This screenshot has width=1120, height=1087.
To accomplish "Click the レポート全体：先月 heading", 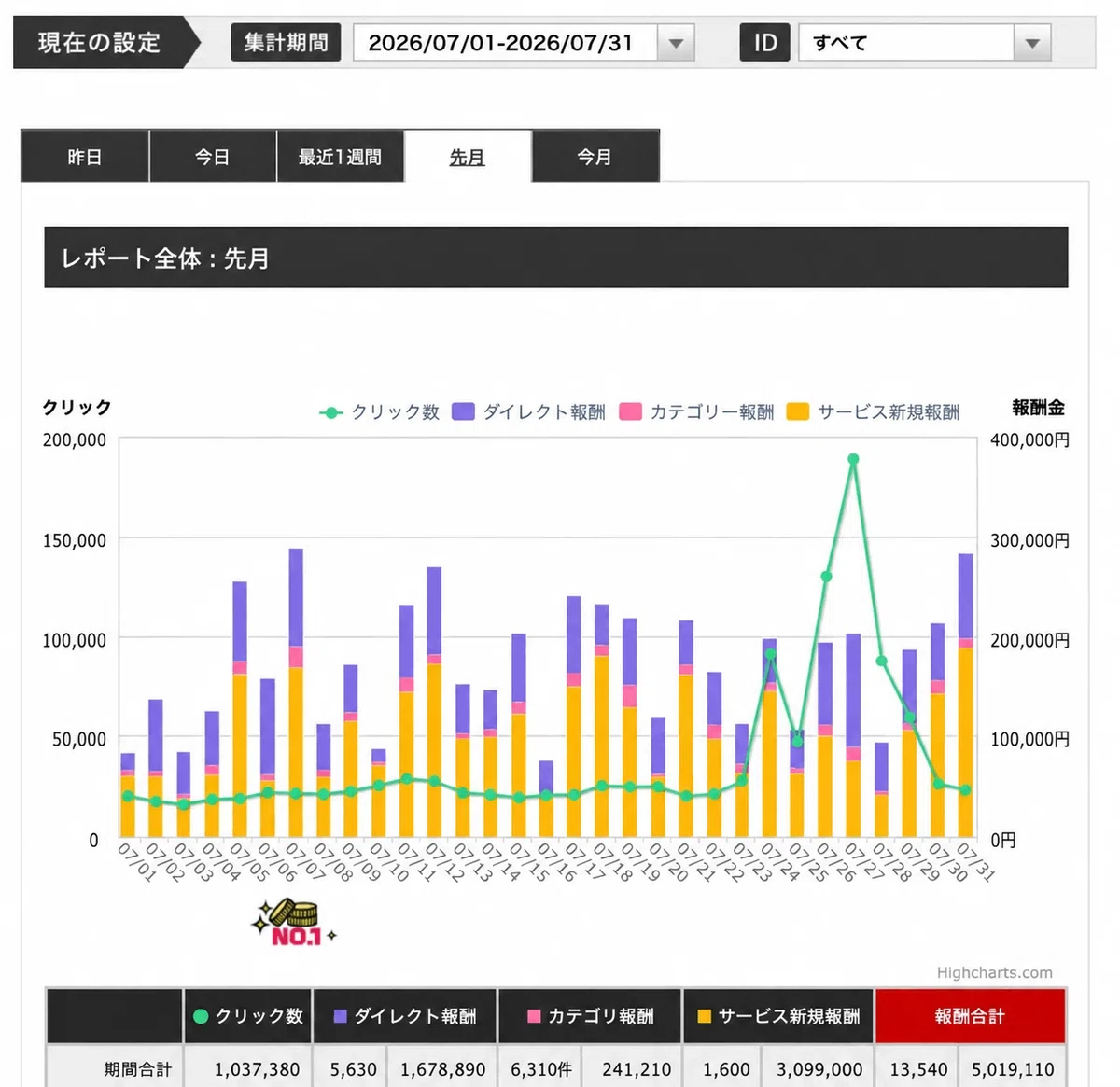I will pos(165,258).
